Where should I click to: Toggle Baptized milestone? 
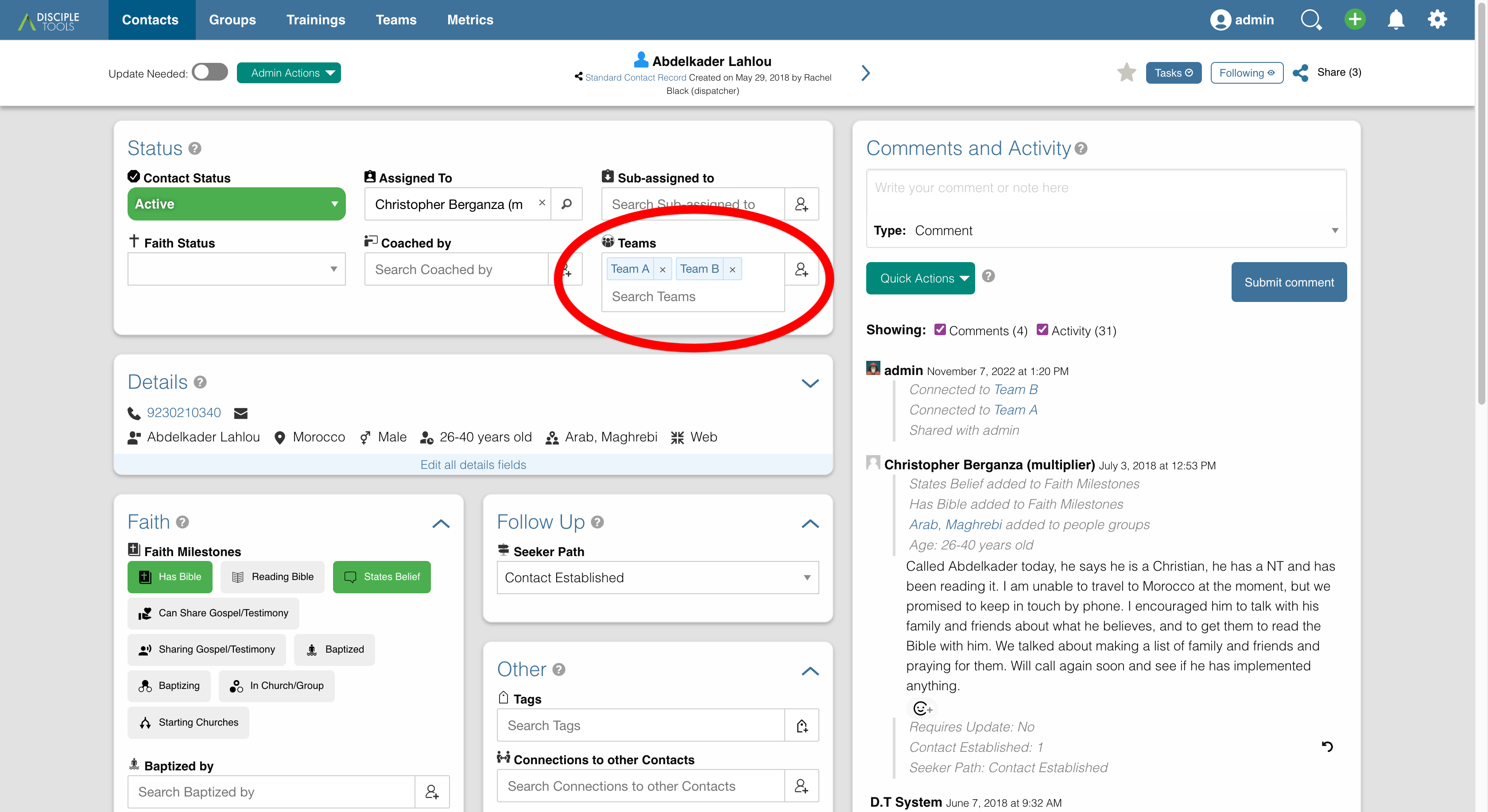[x=334, y=649]
